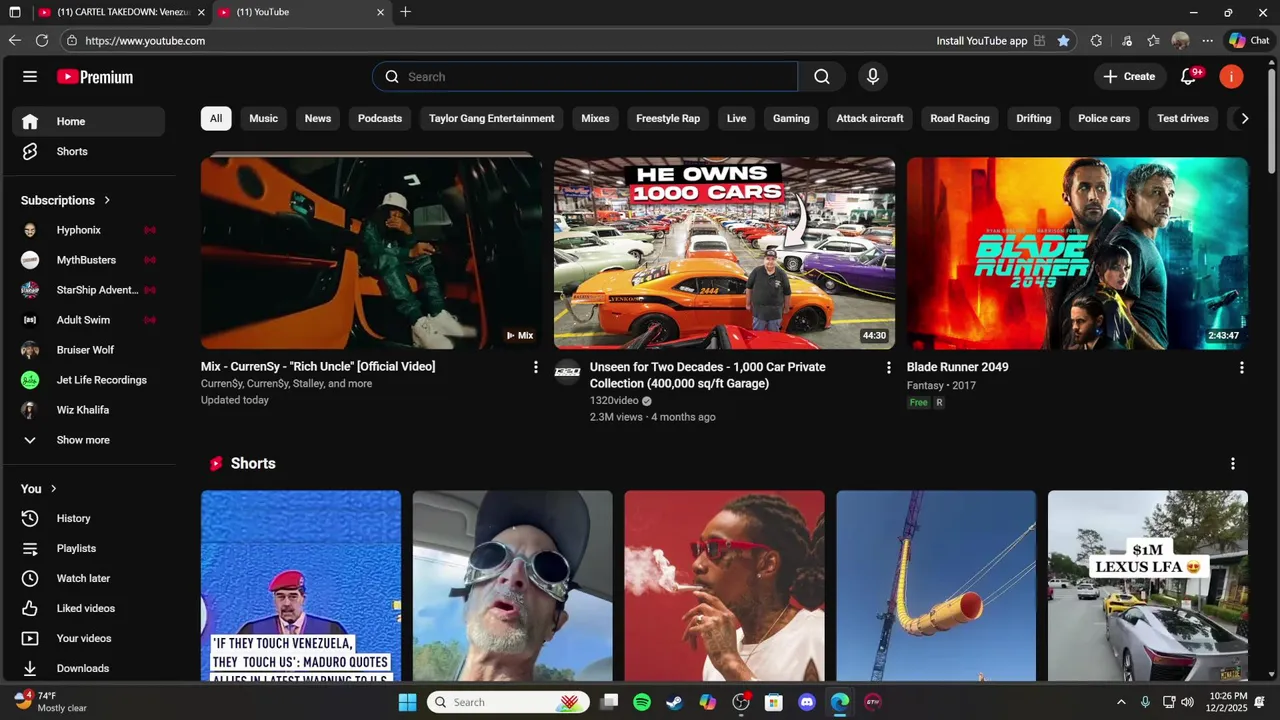1280x720 pixels.
Task: Open more options for Blade Runner 2049
Action: (x=1241, y=368)
